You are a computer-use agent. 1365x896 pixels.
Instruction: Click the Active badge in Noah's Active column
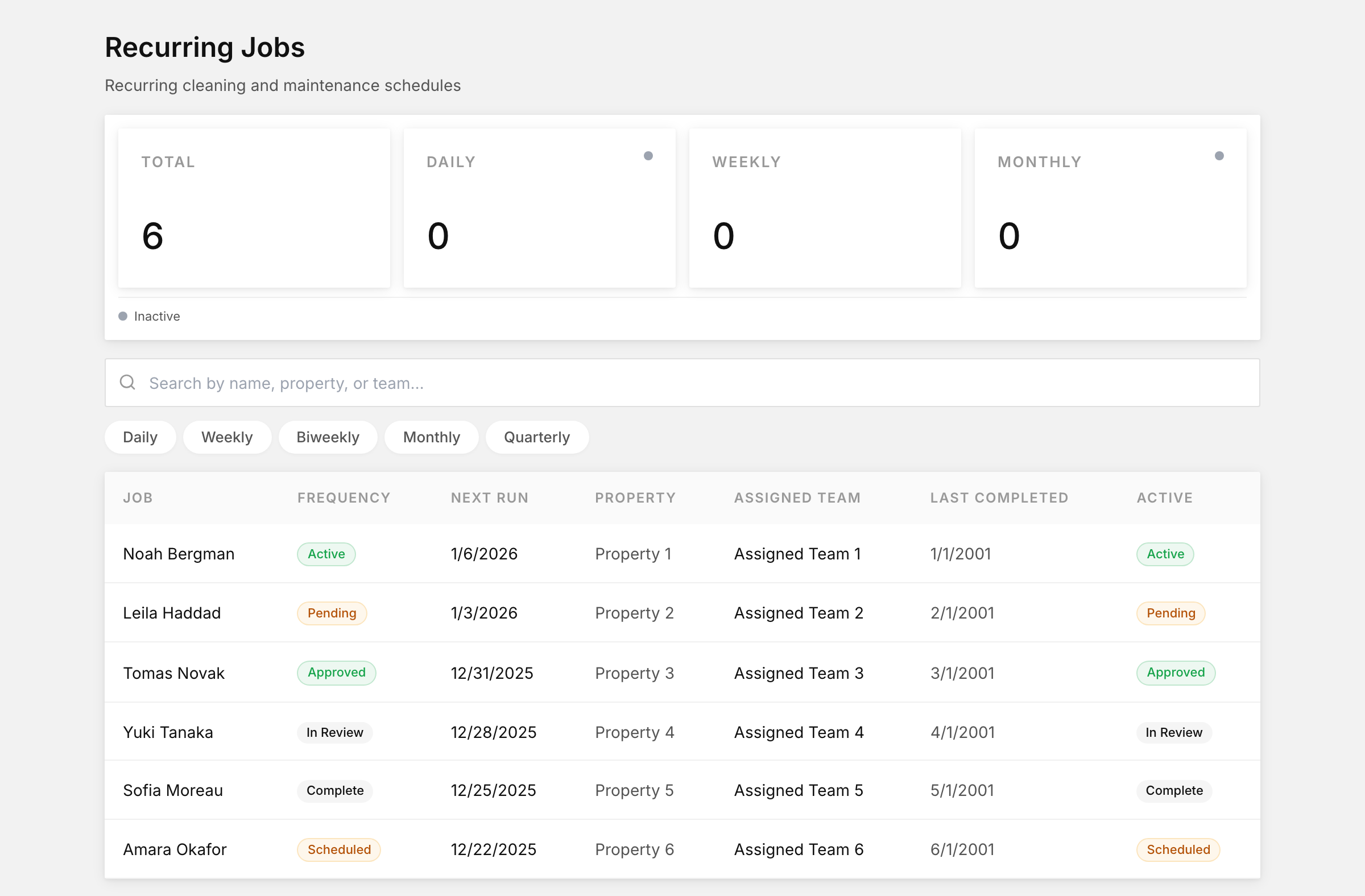coord(1165,554)
